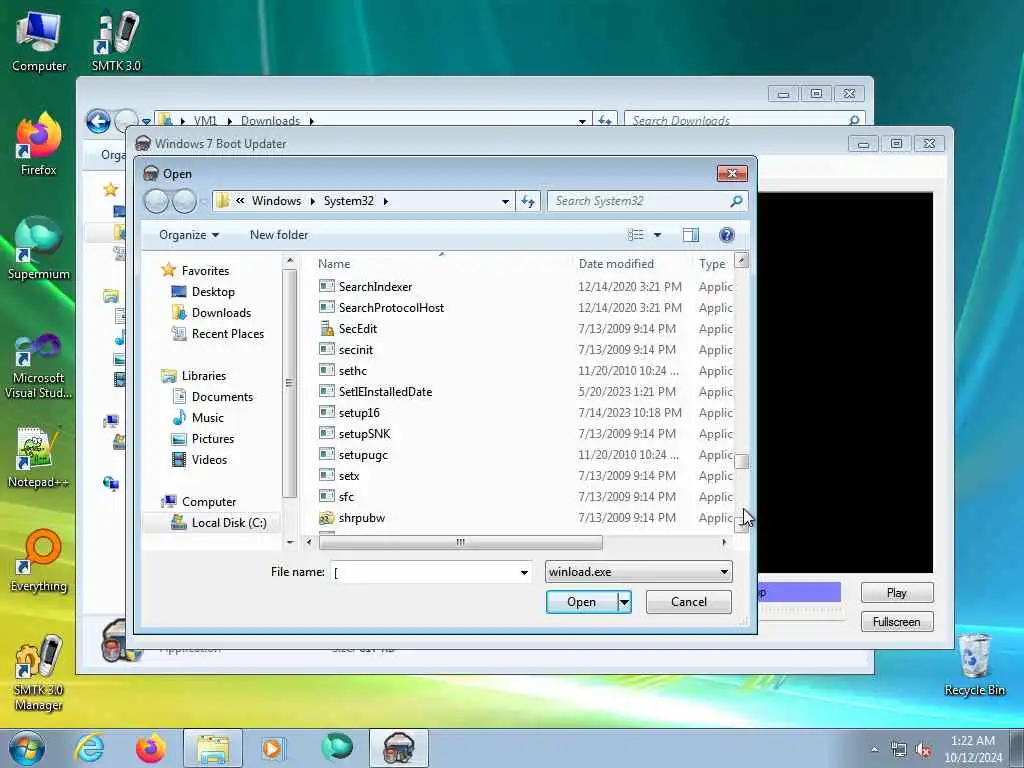Open Supermium desktop shortcut
The image size is (1024, 768).
(x=39, y=249)
